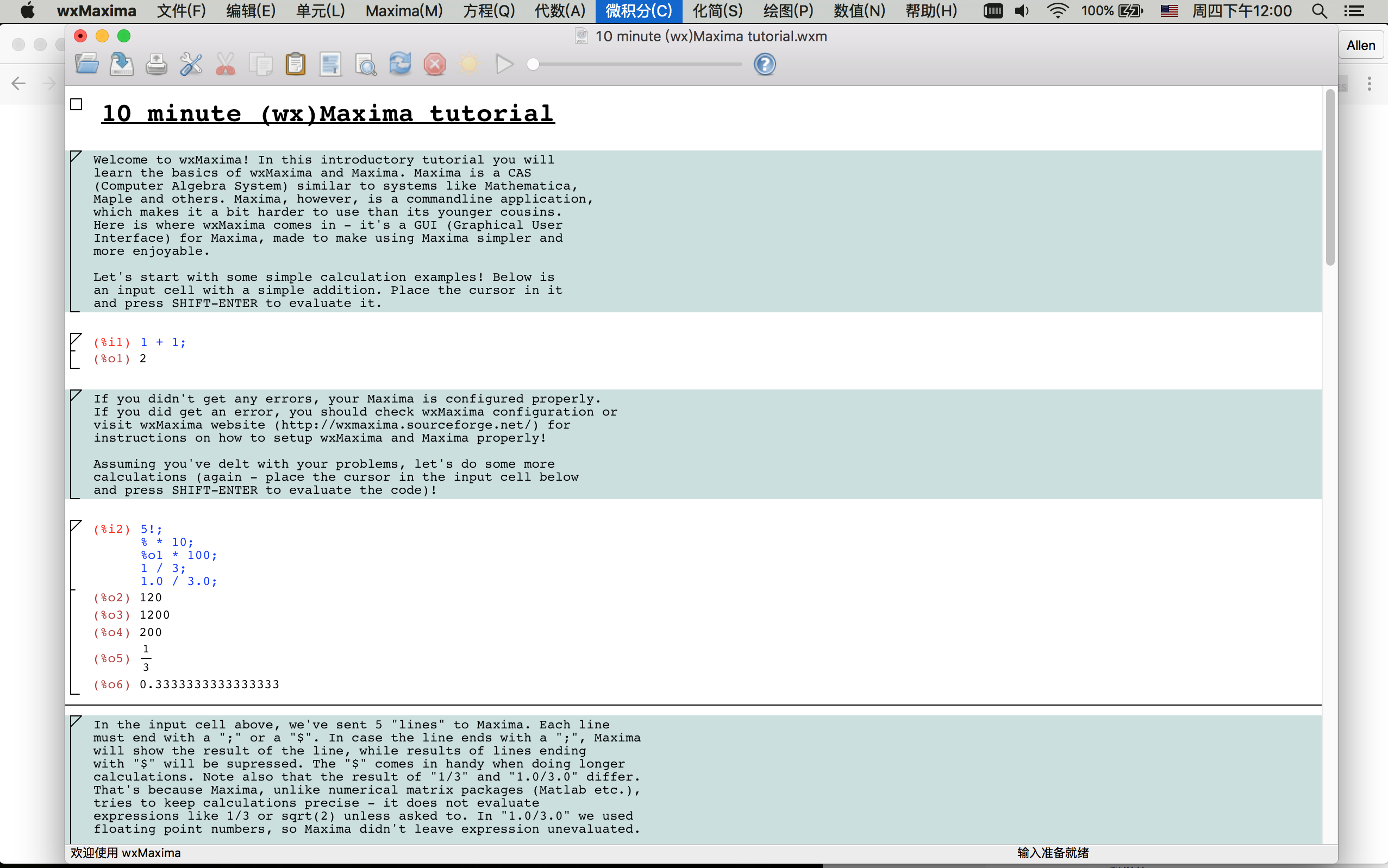Click the vertical scrollbar thumb

(1329, 178)
